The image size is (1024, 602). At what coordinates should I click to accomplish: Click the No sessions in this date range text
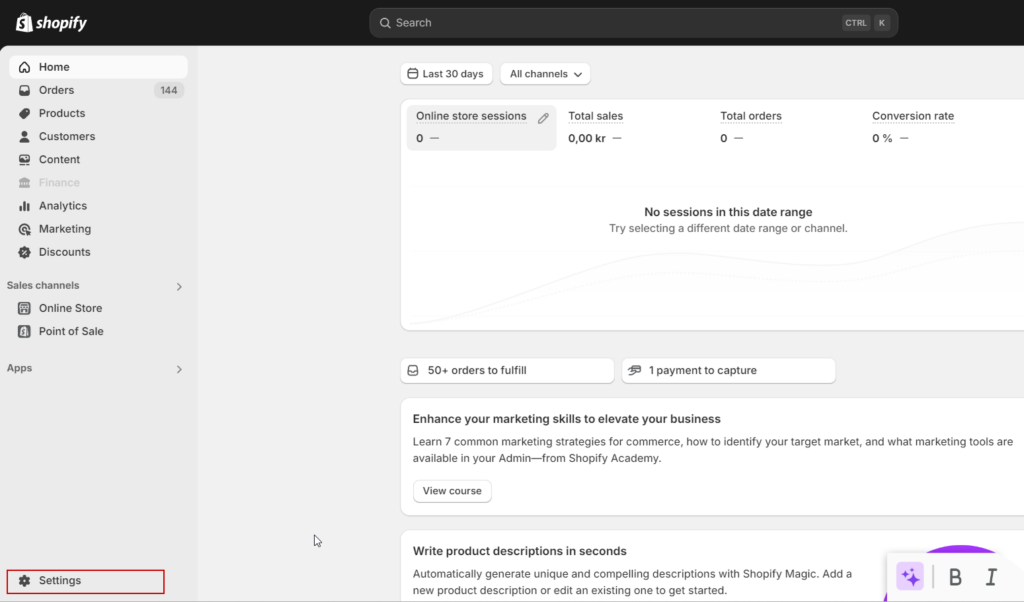[x=728, y=212]
